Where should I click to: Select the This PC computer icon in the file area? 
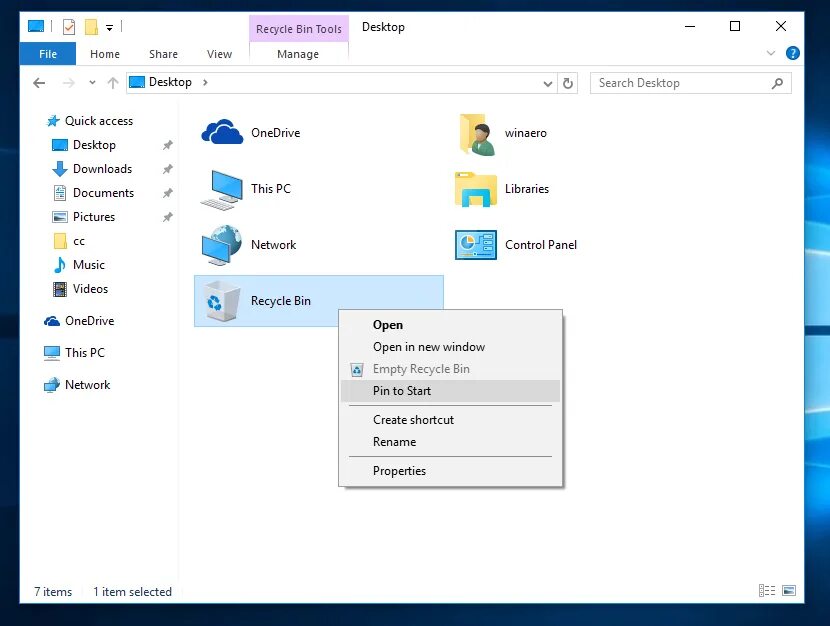point(222,189)
